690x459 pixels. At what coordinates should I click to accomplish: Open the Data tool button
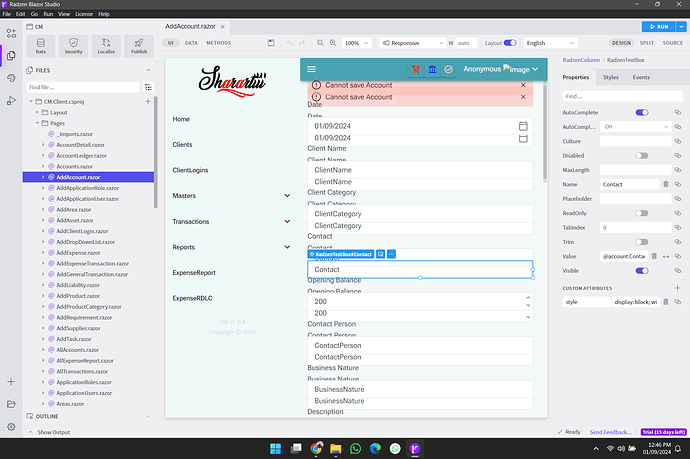click(40, 46)
